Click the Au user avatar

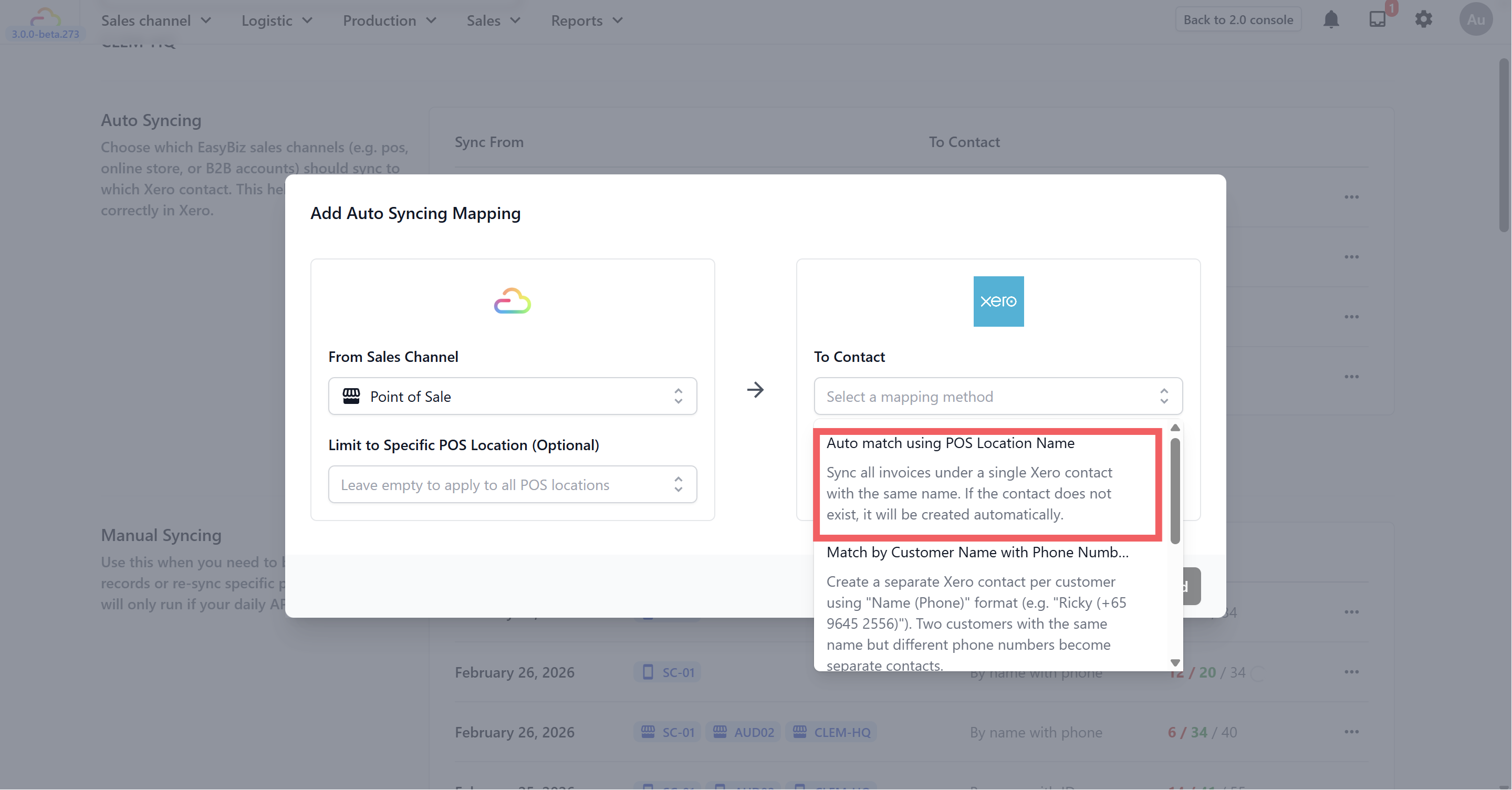pos(1476,19)
